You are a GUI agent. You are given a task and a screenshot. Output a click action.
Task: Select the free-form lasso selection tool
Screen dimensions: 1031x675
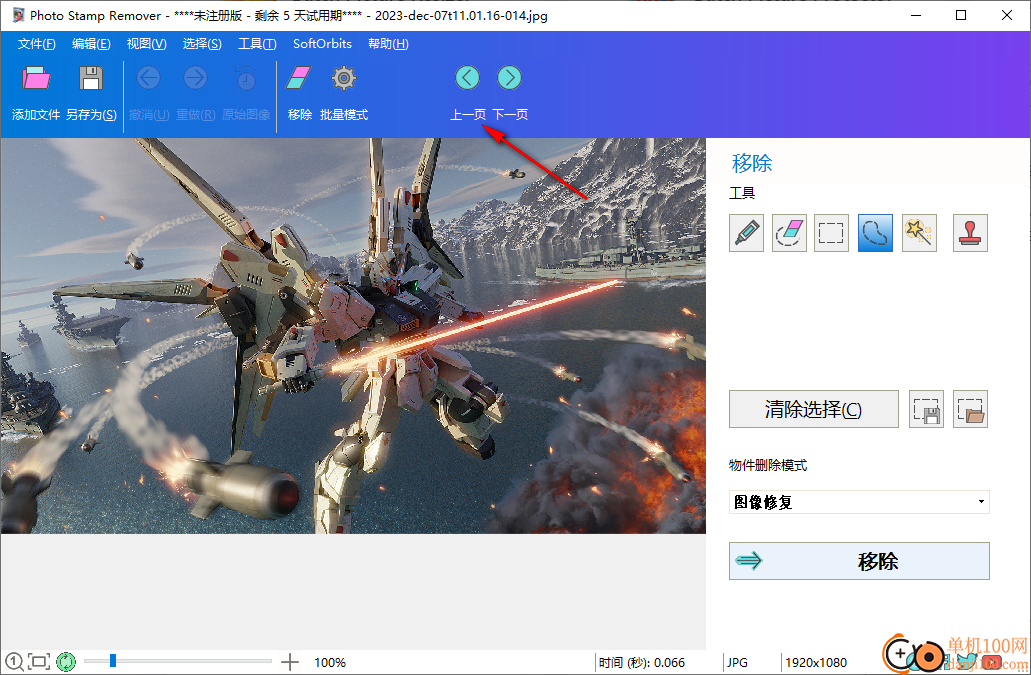pos(875,233)
